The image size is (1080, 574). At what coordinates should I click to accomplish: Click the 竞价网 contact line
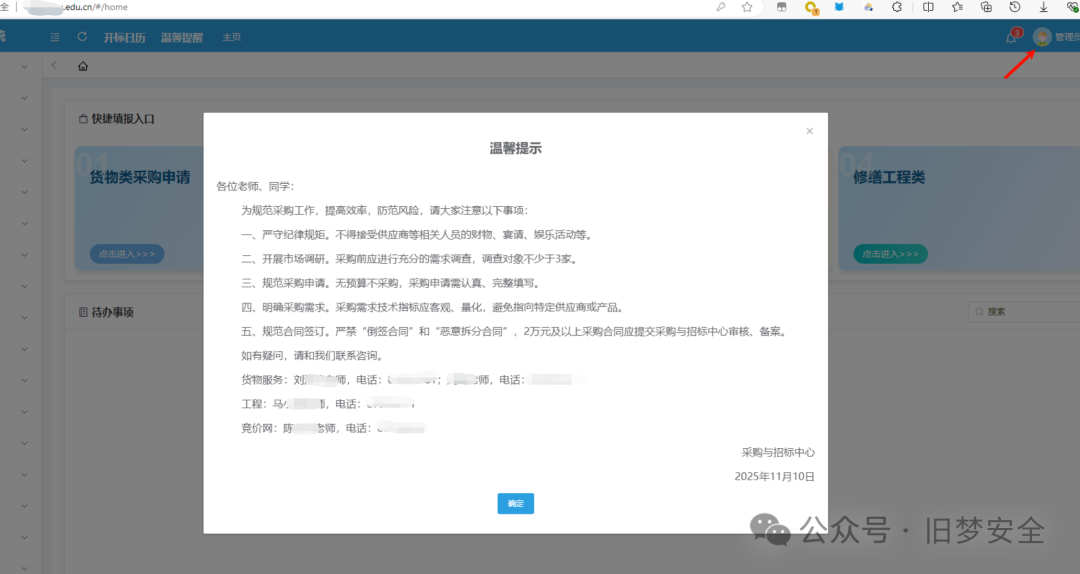[x=333, y=428]
